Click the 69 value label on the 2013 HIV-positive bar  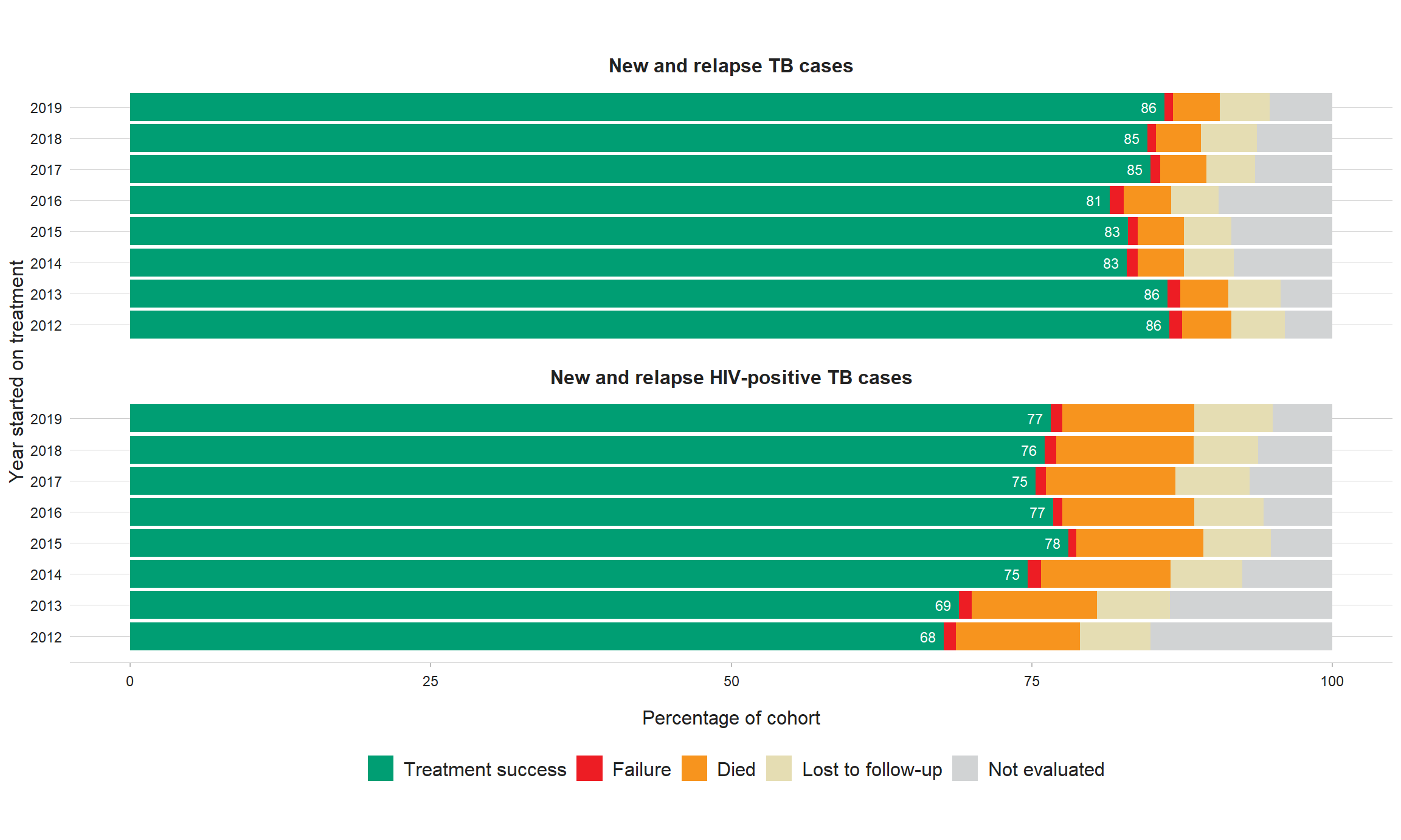click(x=943, y=606)
